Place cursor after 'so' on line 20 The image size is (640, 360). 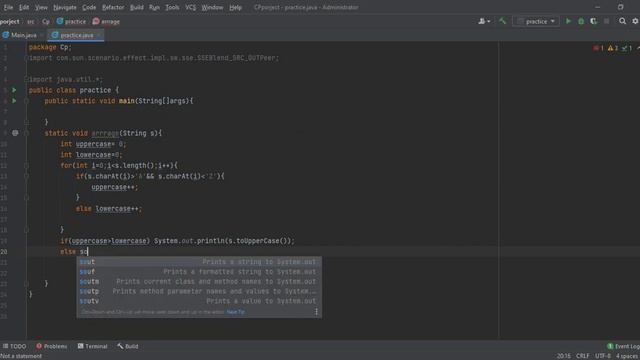coord(88,251)
